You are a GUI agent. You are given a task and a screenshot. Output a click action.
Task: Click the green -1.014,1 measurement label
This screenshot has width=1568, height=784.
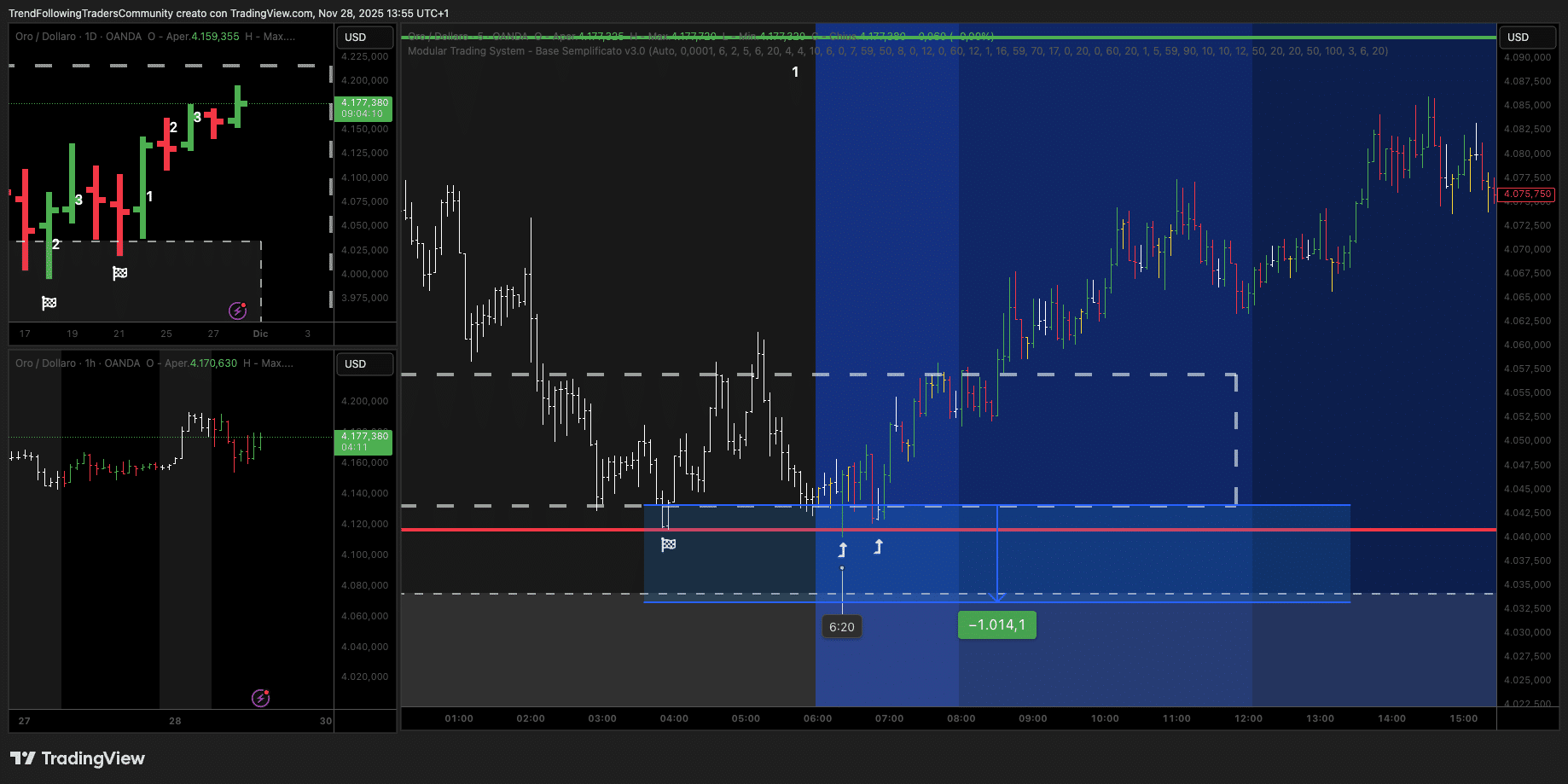click(x=996, y=625)
